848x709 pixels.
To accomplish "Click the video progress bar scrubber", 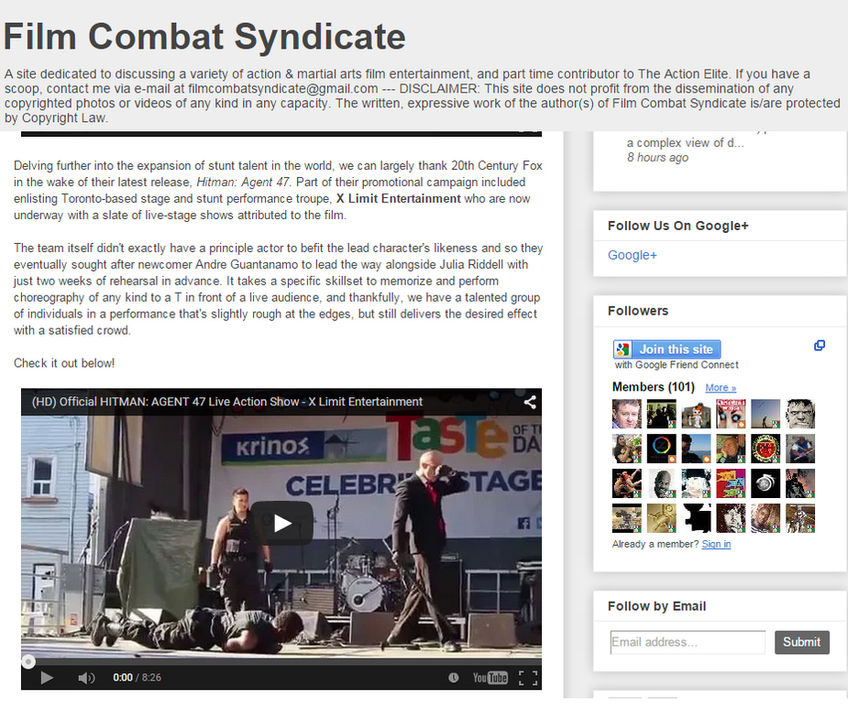I will pyautogui.click(x=28, y=661).
